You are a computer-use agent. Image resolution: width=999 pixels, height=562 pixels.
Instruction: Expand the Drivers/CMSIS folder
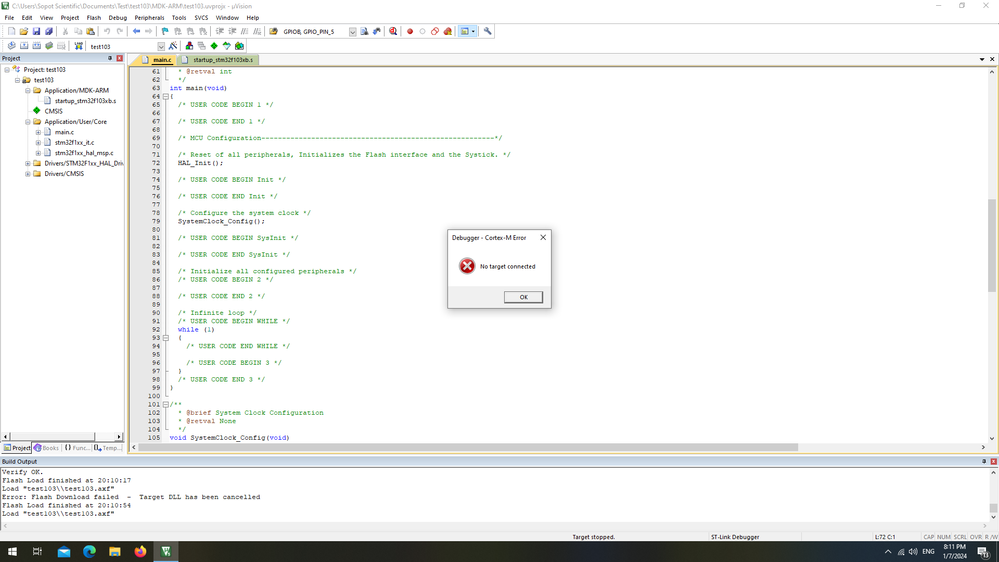tap(28, 174)
